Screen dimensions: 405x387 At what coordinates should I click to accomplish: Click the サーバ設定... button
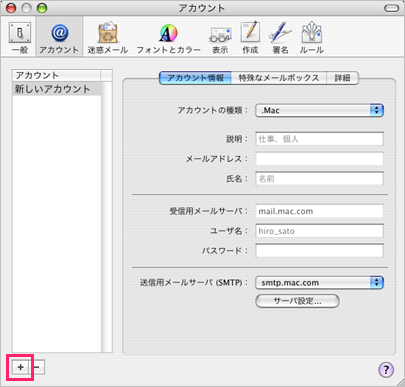(x=297, y=301)
